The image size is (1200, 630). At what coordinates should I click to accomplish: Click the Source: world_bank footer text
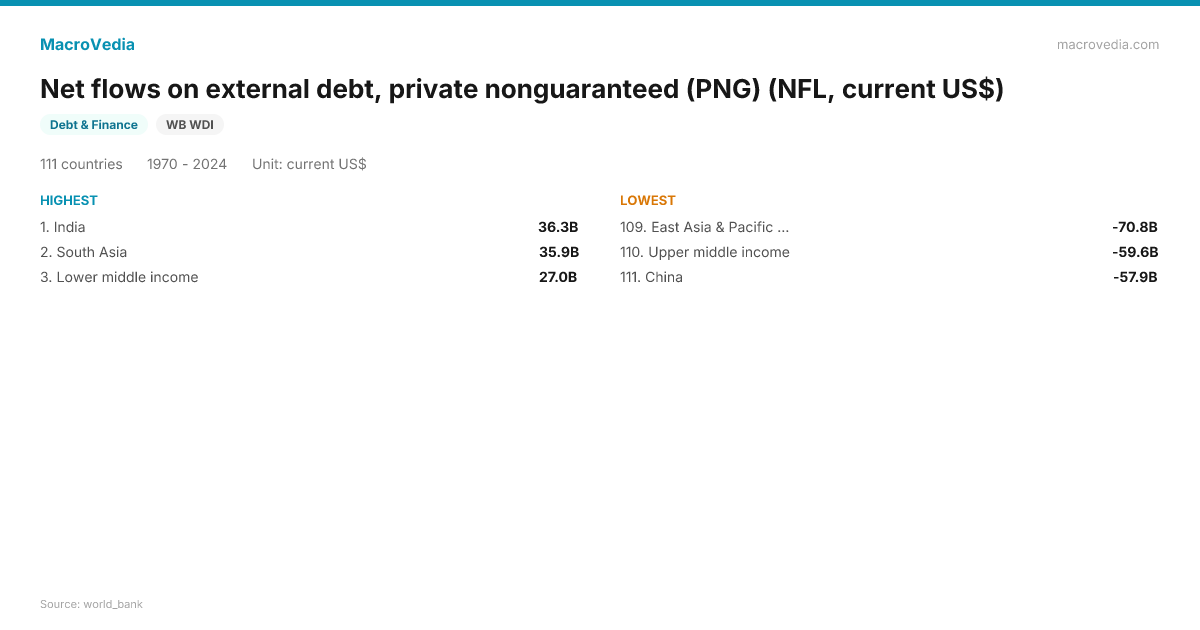91,604
